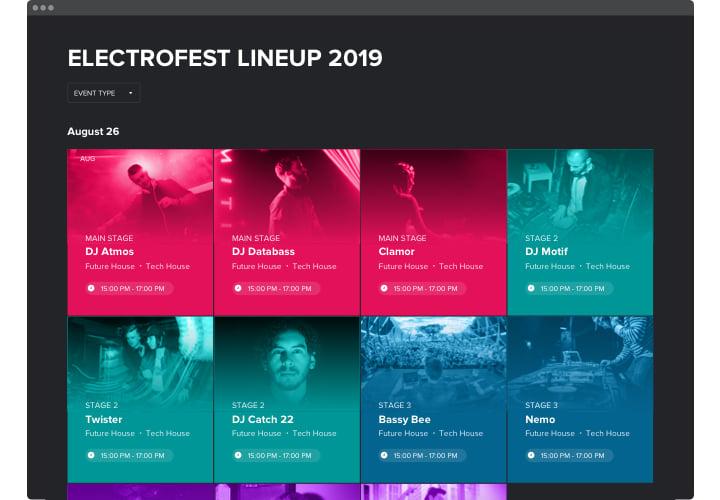Click Future House tag on Bassy Bee card

(x=403, y=433)
